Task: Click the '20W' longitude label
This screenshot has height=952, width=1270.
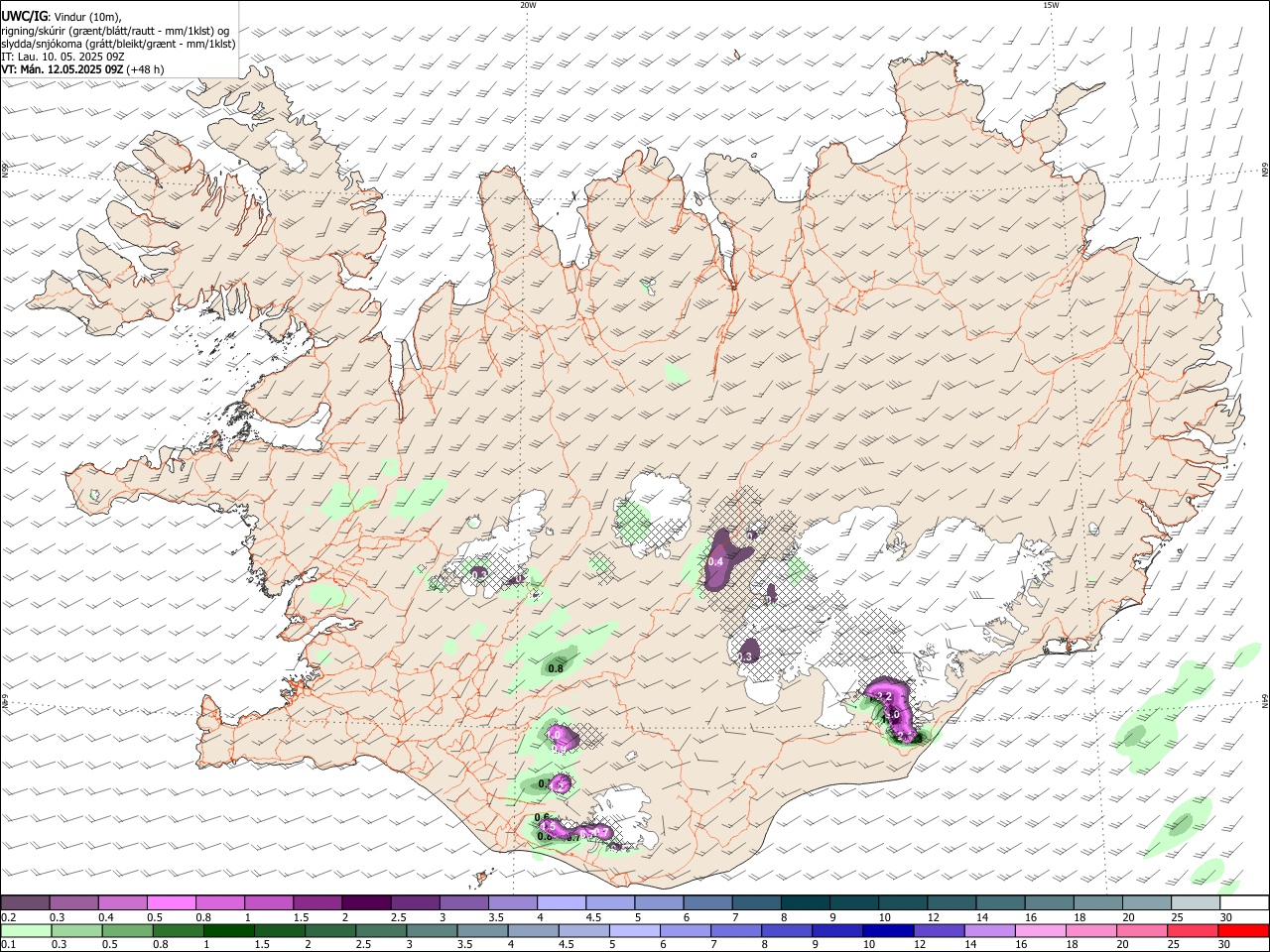Action: point(528,5)
